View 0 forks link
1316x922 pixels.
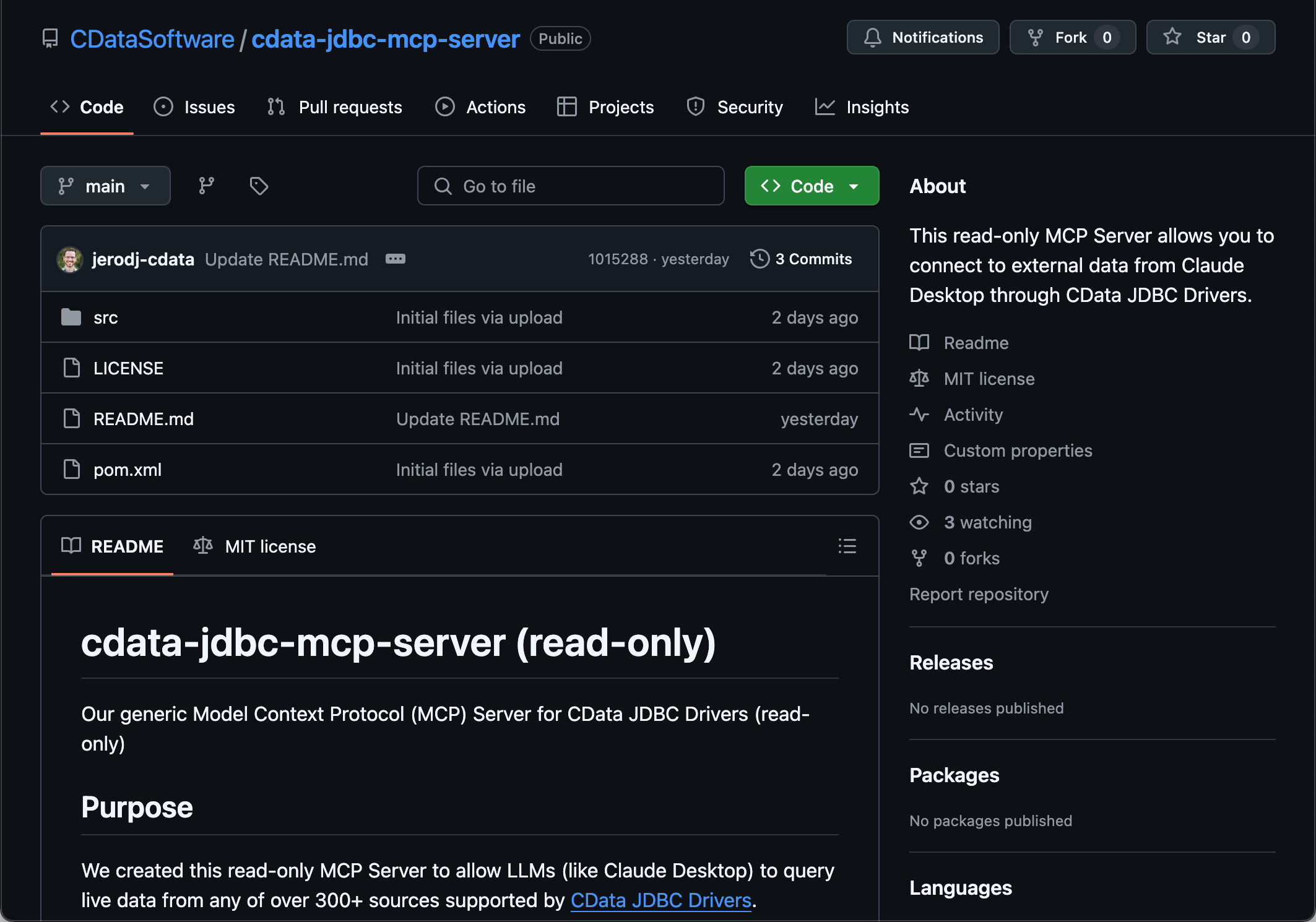[971, 558]
